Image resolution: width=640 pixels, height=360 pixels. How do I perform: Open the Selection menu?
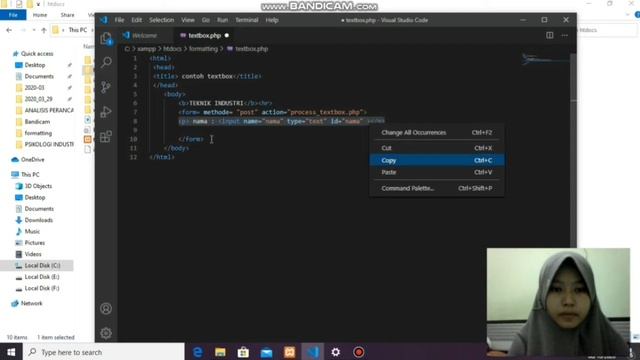pos(161,20)
